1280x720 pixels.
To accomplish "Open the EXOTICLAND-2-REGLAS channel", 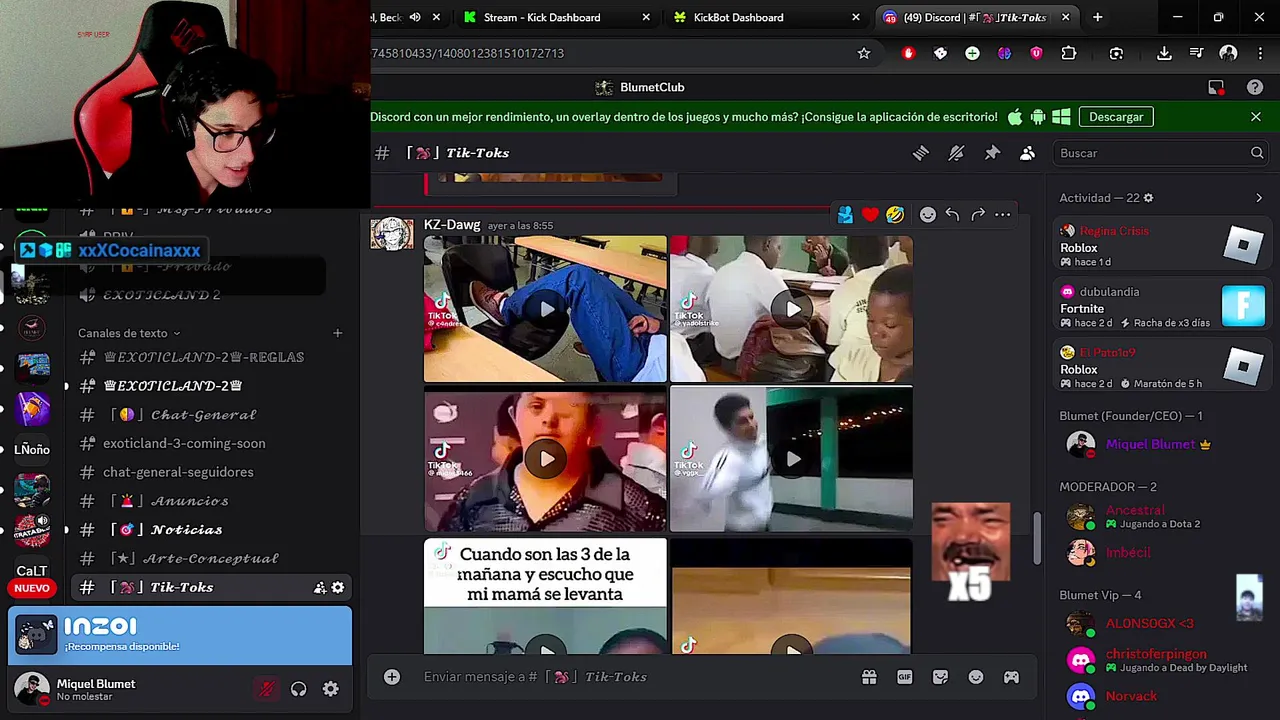I will [x=213, y=357].
